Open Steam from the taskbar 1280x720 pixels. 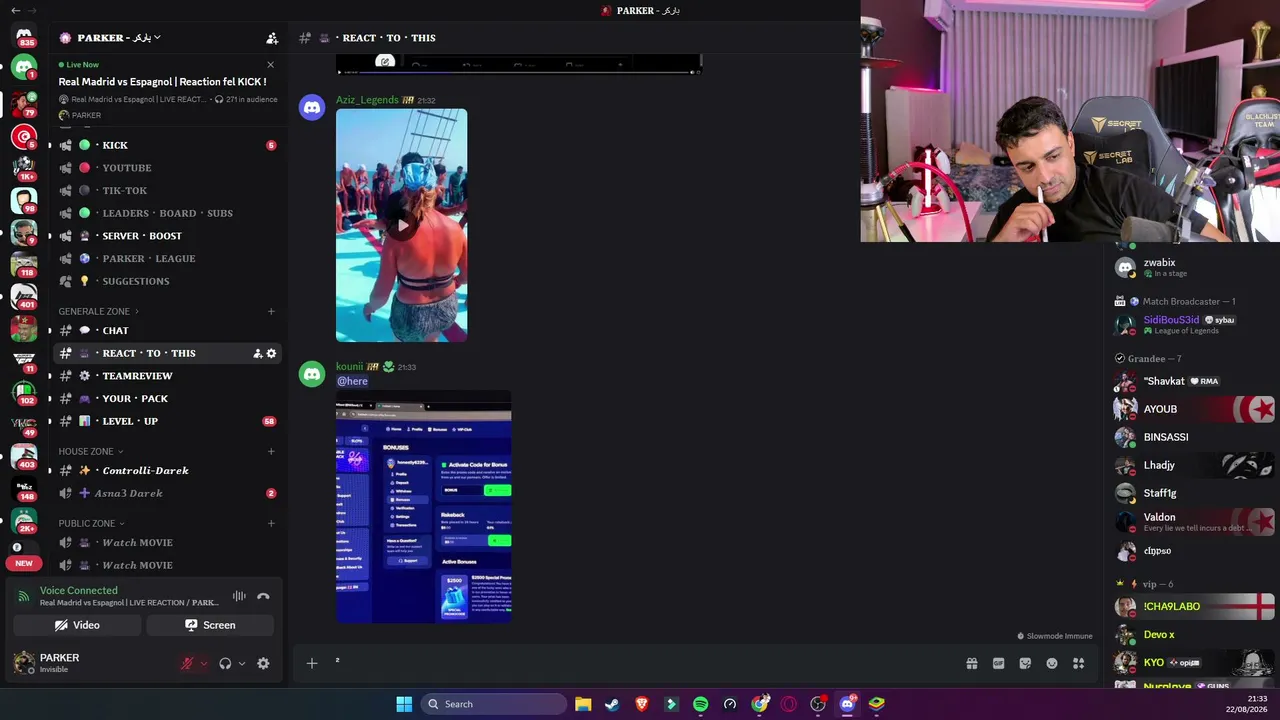[612, 704]
